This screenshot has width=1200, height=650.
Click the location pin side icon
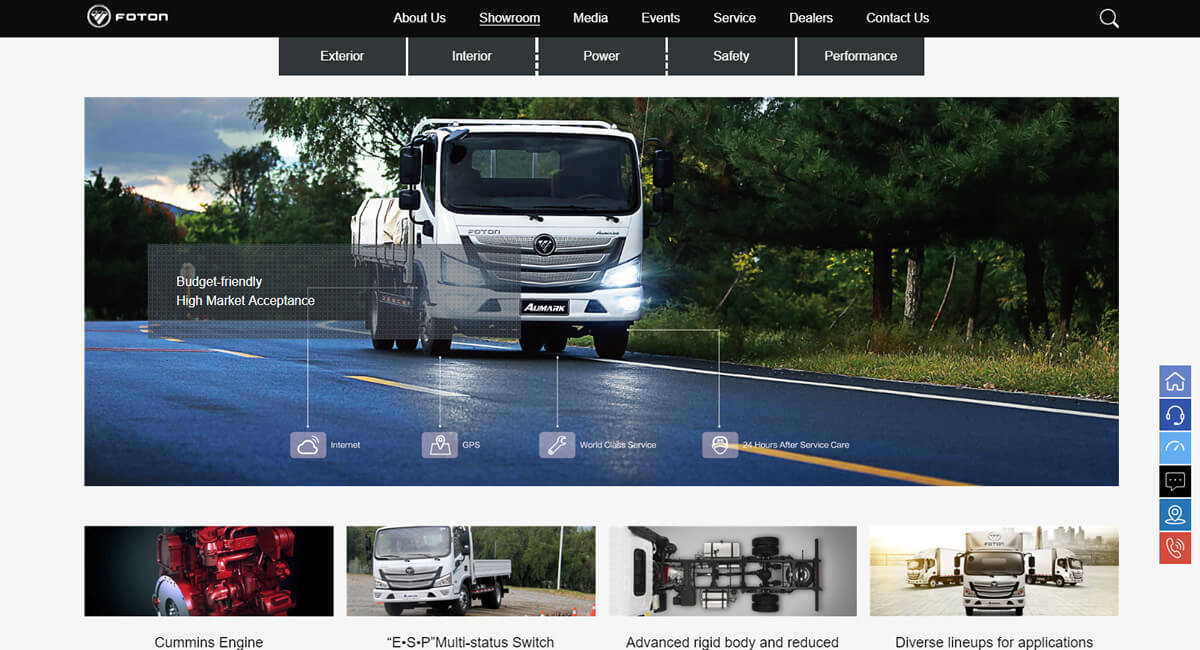point(1175,514)
